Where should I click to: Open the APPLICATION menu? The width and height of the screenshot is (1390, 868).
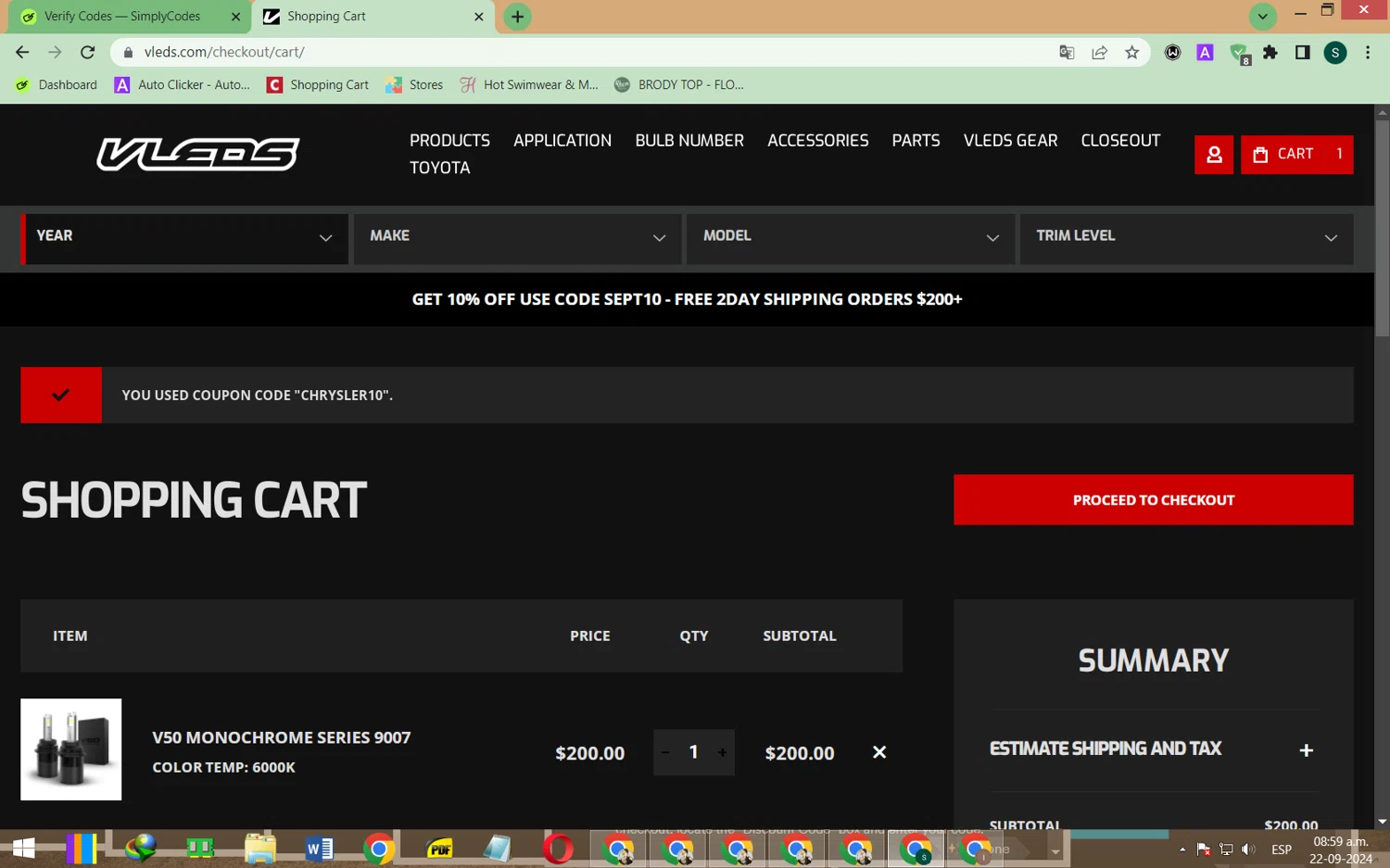pyautogui.click(x=562, y=141)
